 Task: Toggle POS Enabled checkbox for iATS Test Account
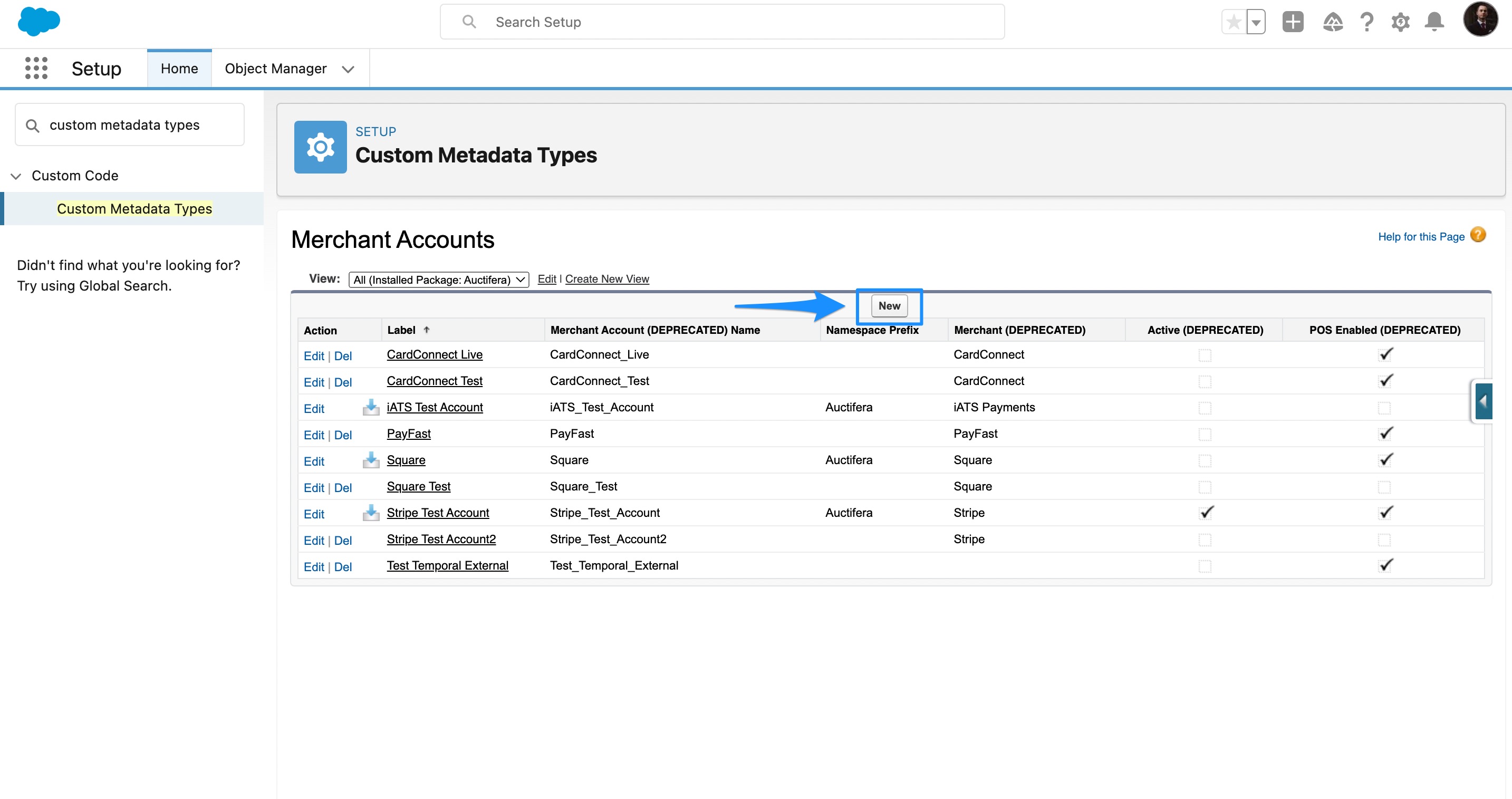(x=1384, y=408)
